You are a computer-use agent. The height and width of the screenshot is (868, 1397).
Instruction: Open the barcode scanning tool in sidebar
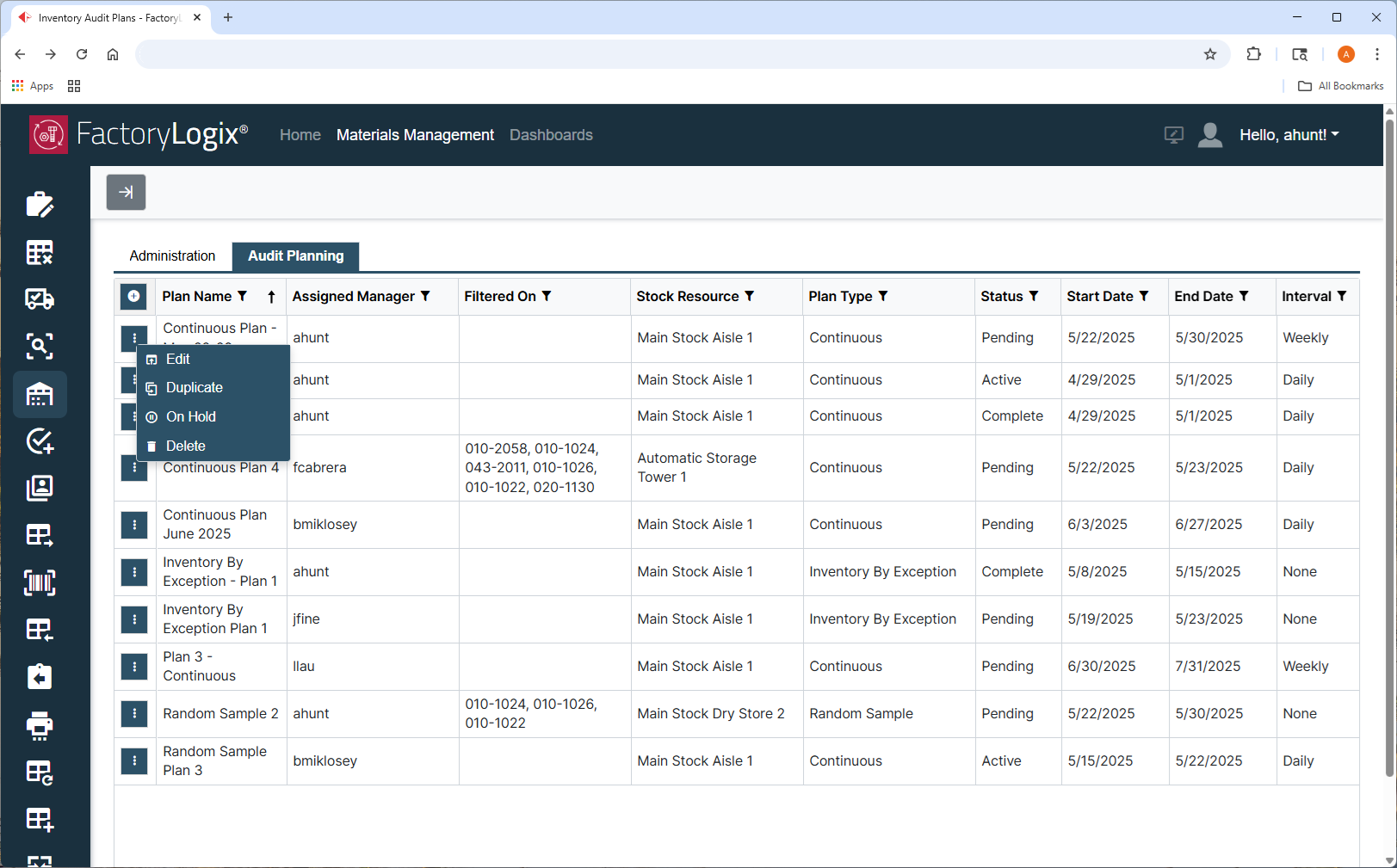(x=40, y=582)
